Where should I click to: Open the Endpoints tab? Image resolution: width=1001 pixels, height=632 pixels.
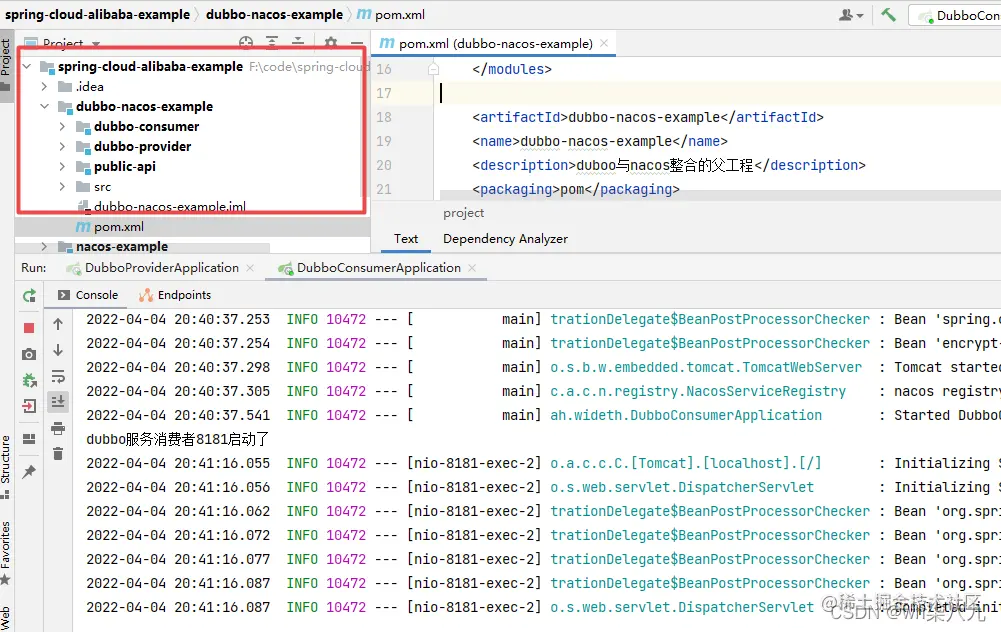[x=175, y=295]
